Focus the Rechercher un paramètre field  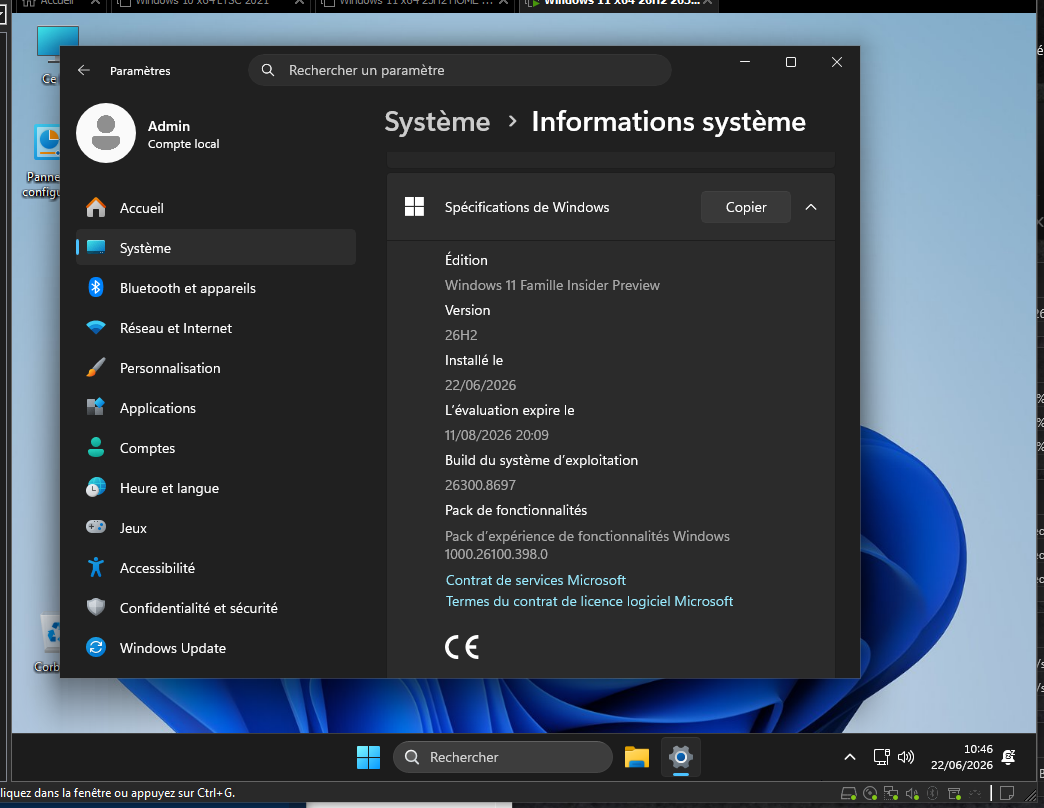pos(459,71)
